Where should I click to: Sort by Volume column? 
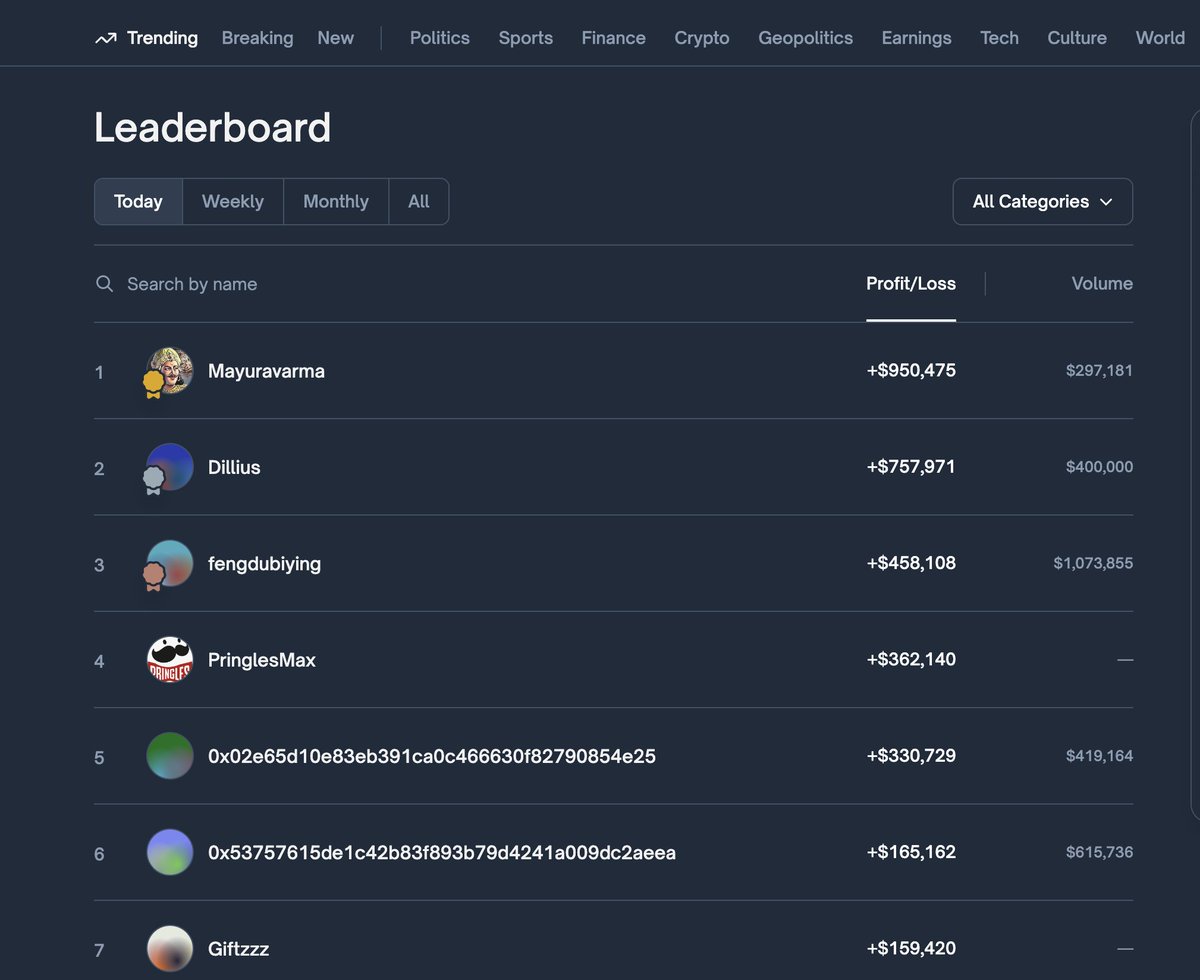(1102, 284)
